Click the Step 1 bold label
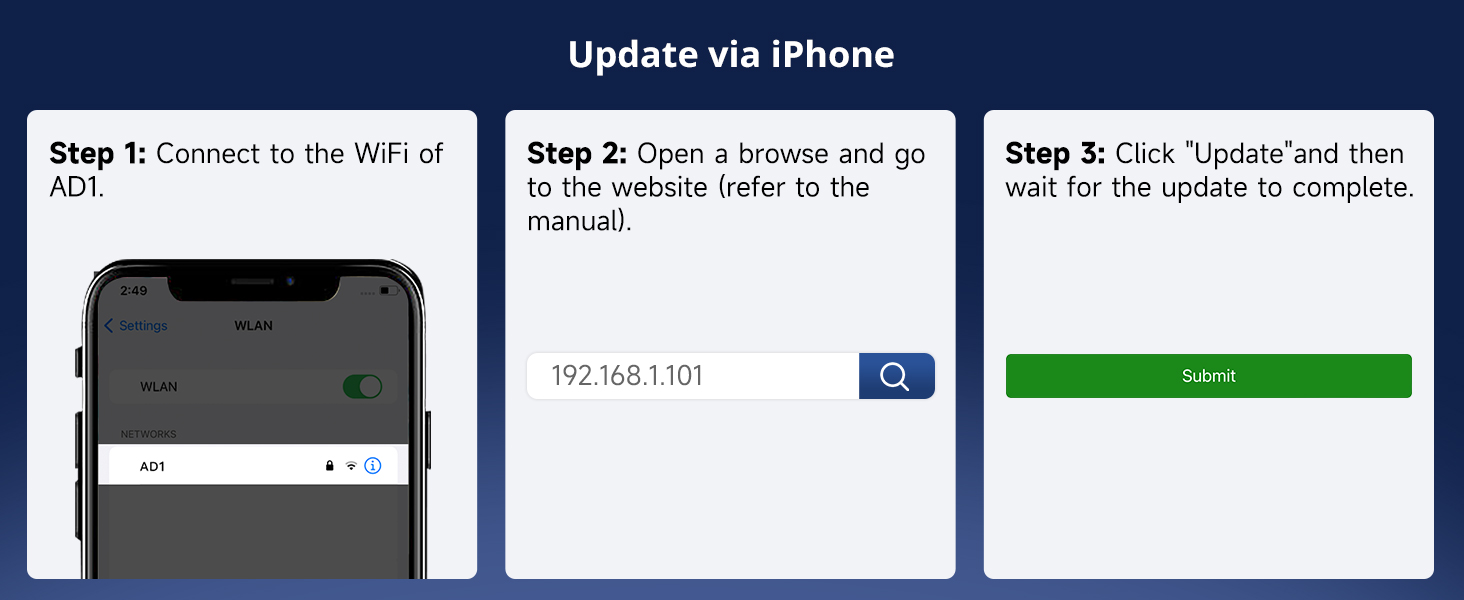 point(98,154)
